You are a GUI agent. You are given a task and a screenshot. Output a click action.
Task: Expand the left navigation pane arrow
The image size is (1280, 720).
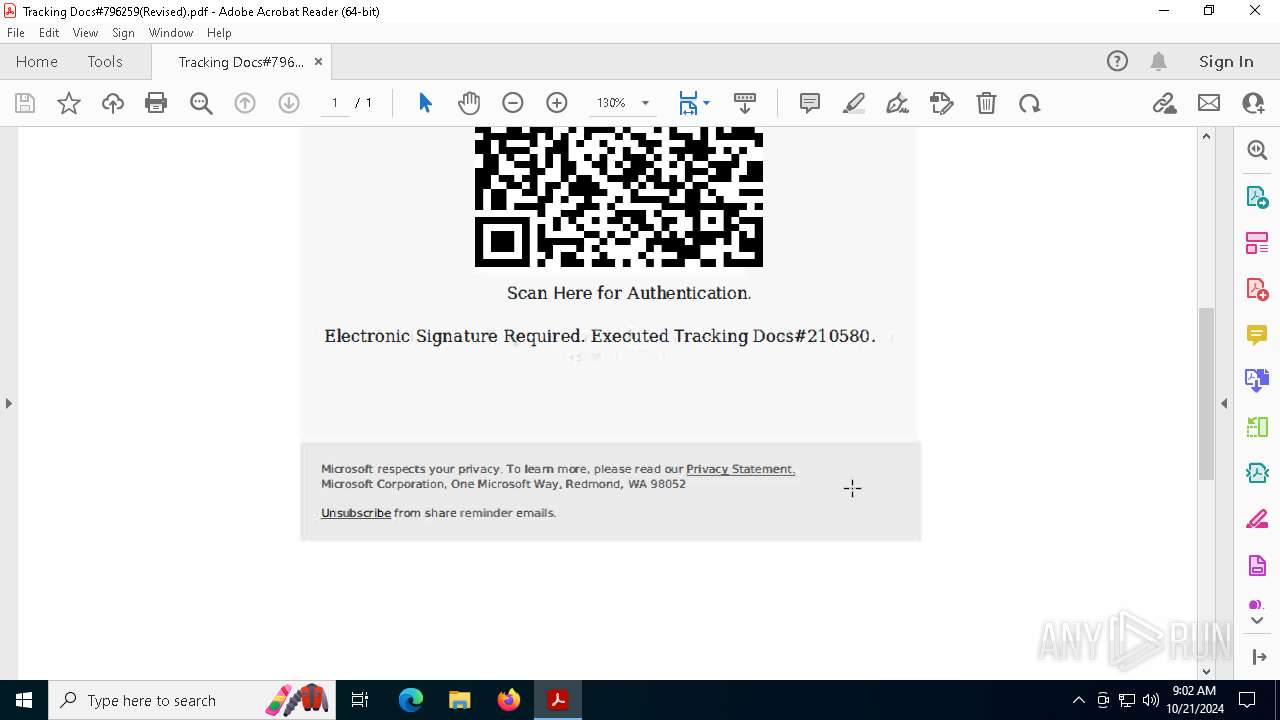coord(8,403)
